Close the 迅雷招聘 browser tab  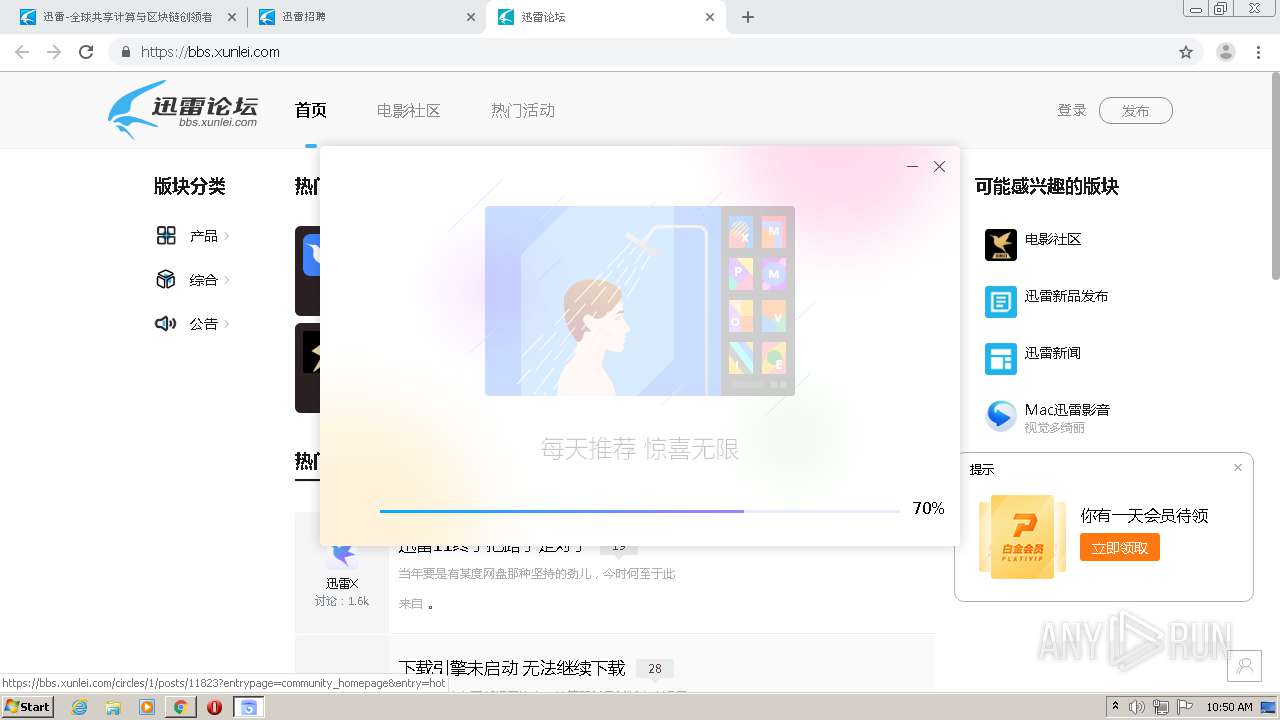pyautogui.click(x=471, y=17)
